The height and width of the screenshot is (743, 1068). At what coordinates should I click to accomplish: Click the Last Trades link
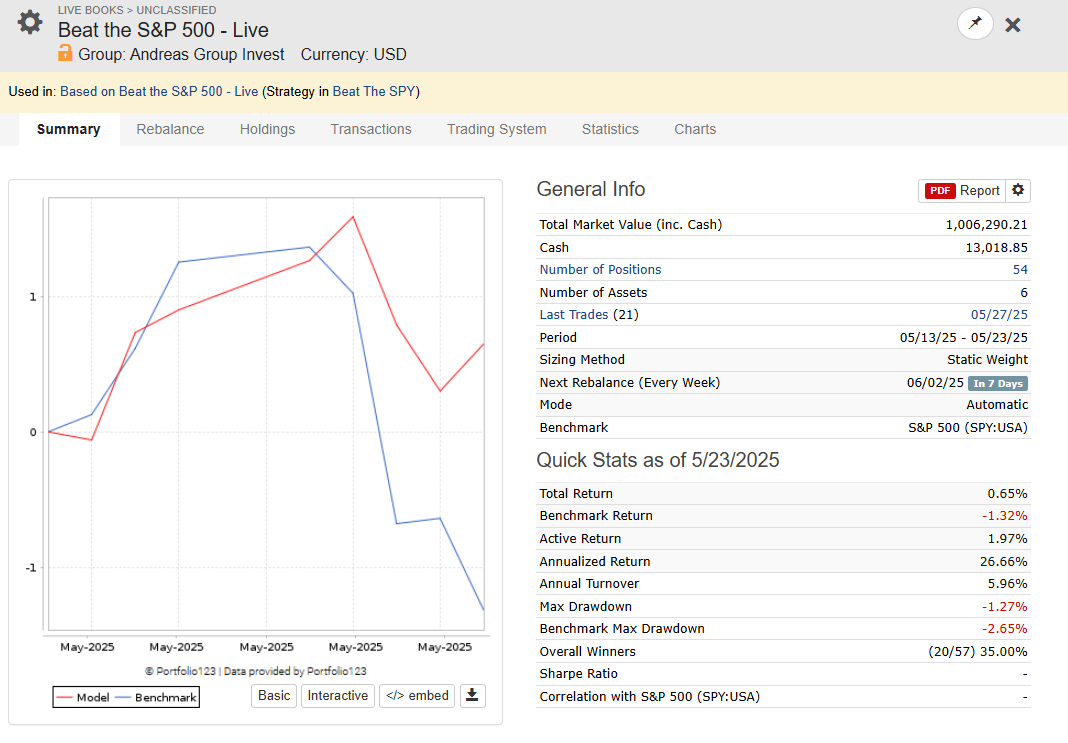(574, 315)
